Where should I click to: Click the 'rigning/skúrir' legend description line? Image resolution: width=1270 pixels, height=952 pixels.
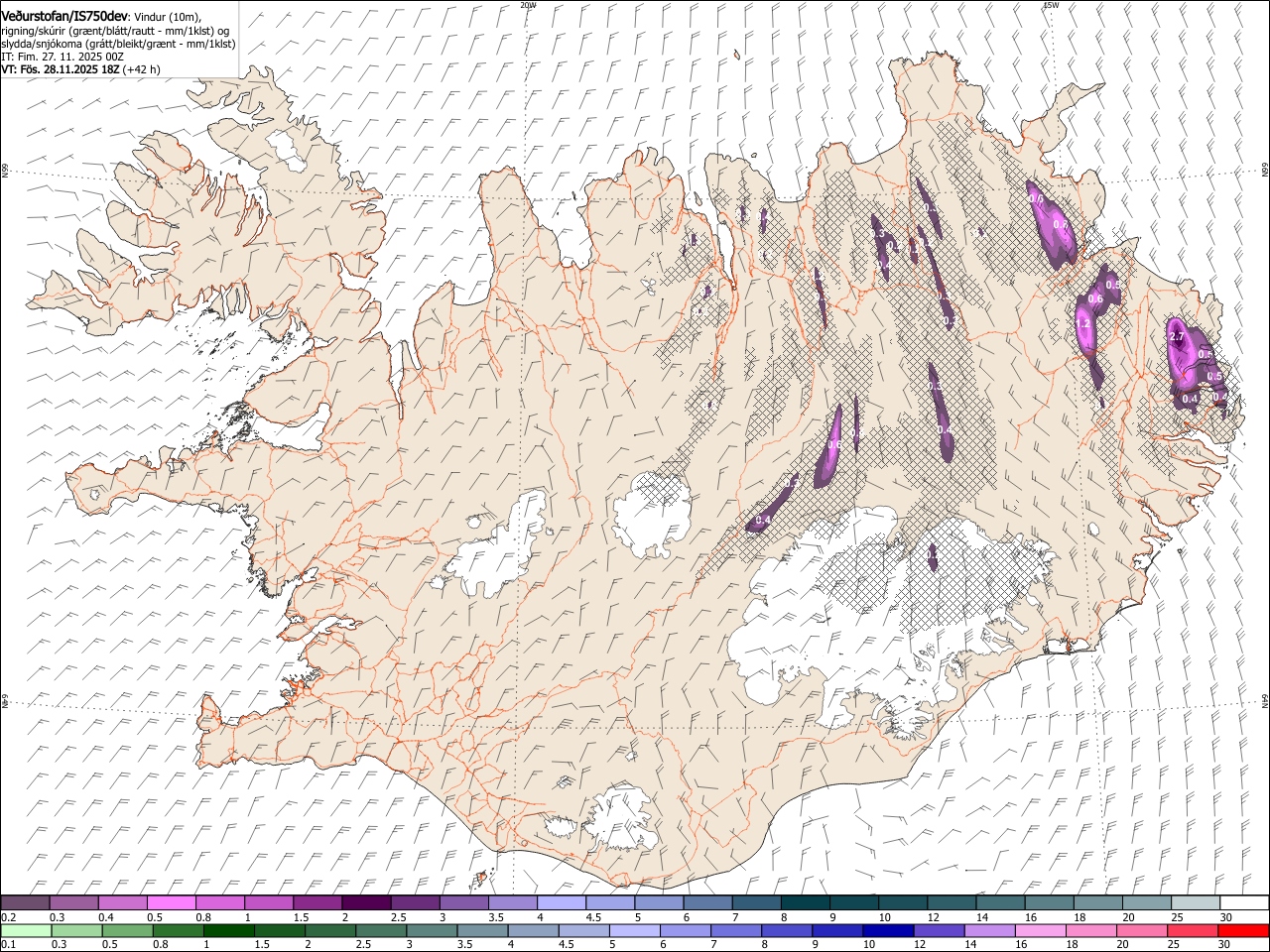pos(115,31)
